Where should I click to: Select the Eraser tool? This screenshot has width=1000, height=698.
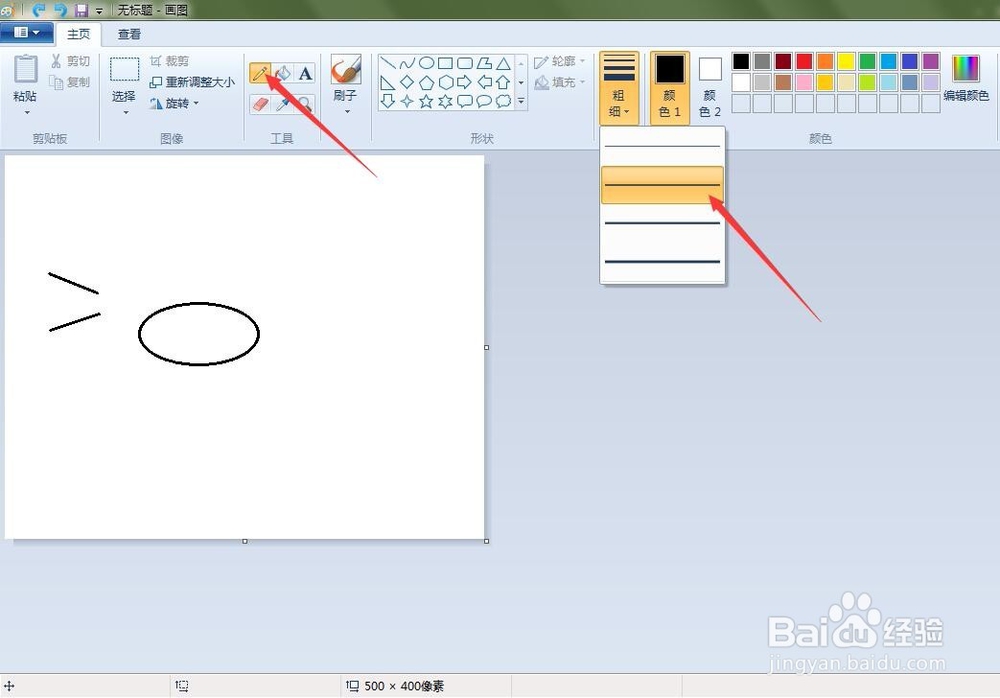260,103
